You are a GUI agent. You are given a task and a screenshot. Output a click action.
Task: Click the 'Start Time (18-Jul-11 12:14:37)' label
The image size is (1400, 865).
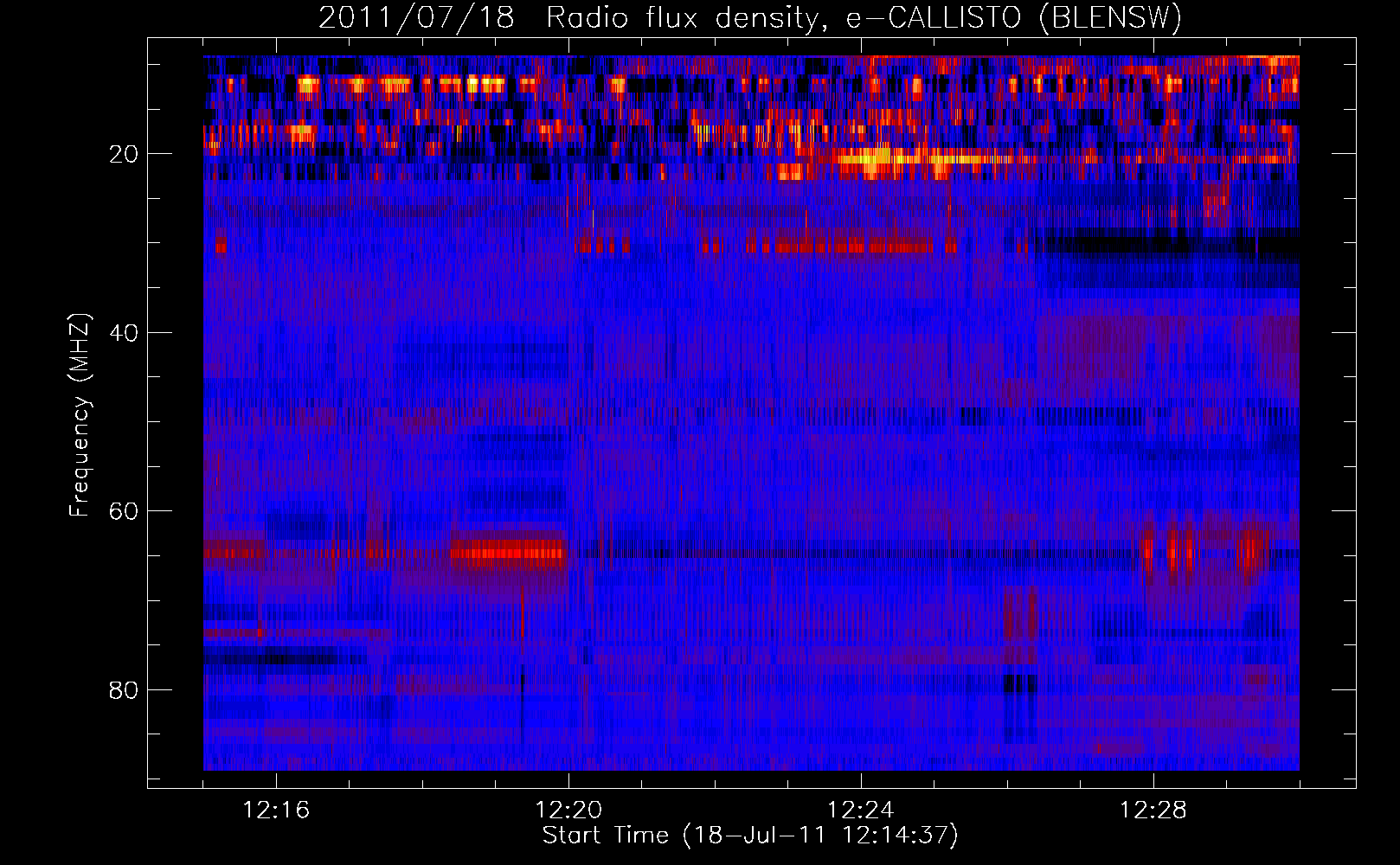(x=750, y=836)
